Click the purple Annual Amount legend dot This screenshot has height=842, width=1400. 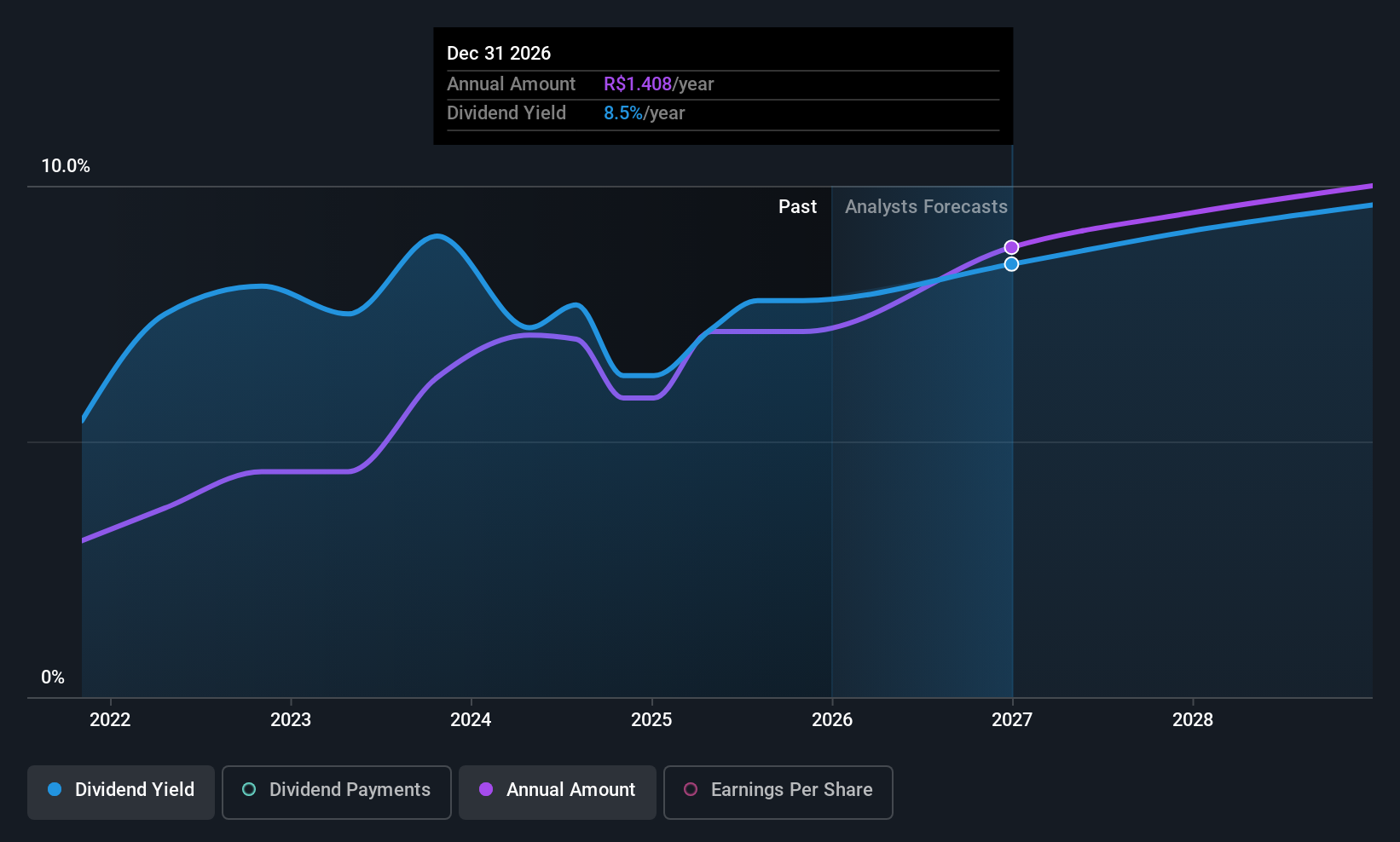click(486, 790)
